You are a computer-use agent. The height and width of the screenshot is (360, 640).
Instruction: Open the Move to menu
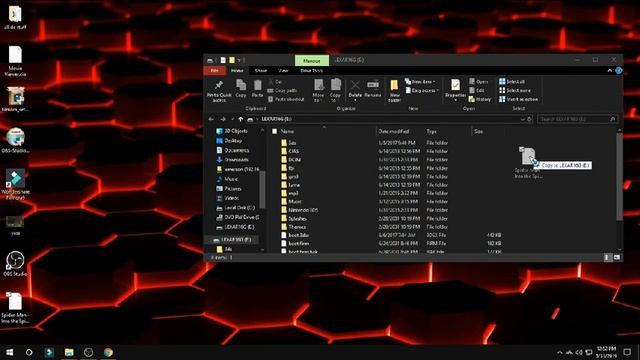click(x=318, y=90)
